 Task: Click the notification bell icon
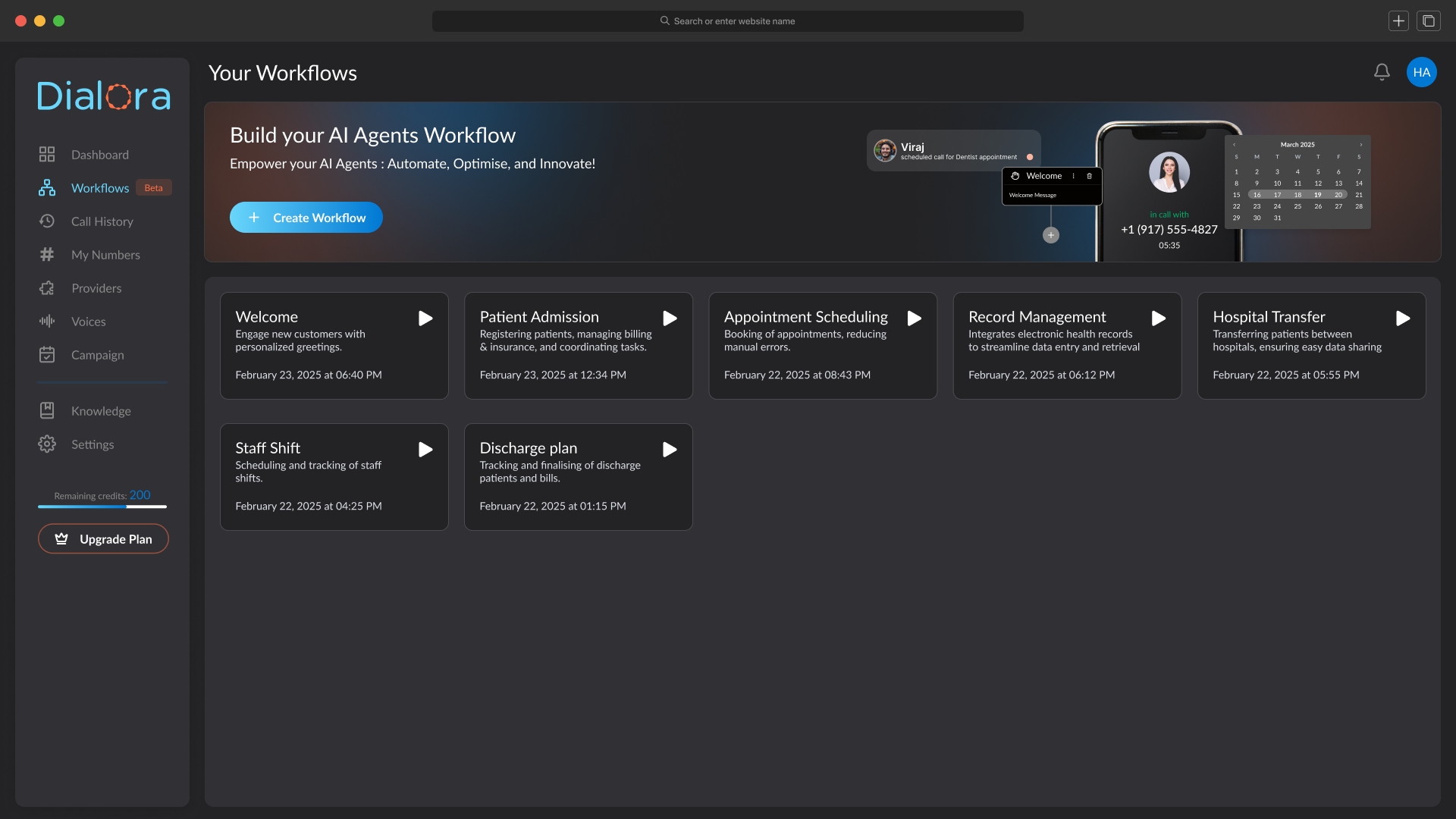[1382, 72]
